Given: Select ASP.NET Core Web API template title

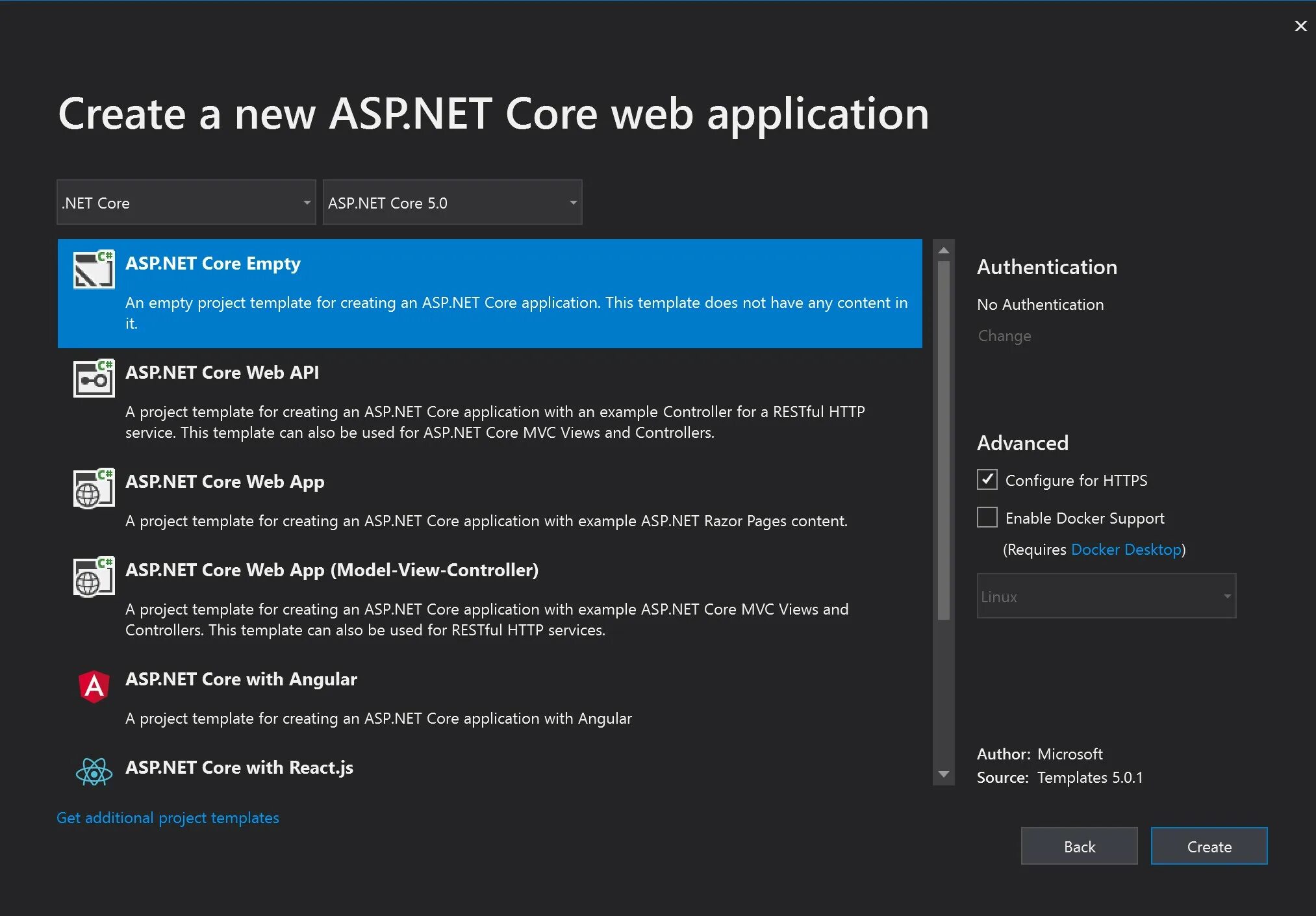Looking at the screenshot, I should [221, 373].
